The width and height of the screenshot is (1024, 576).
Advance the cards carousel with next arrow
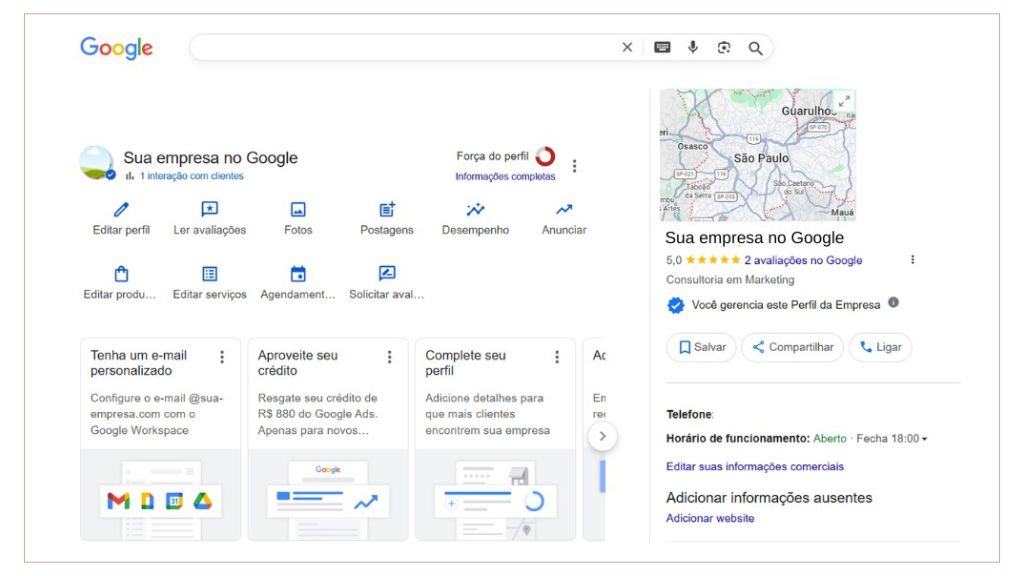coord(602,436)
